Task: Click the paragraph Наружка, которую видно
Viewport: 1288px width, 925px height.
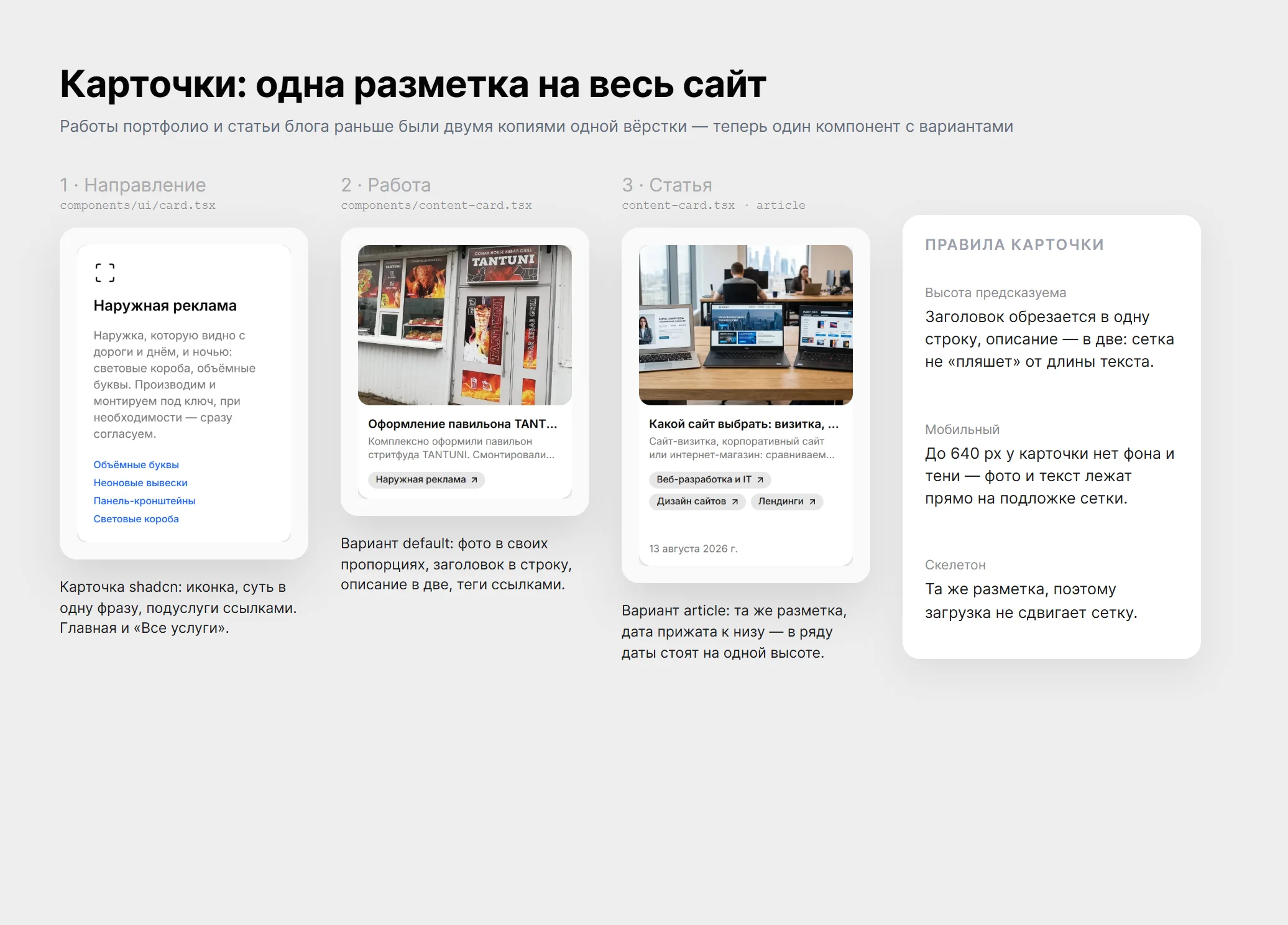Action: 175,384
